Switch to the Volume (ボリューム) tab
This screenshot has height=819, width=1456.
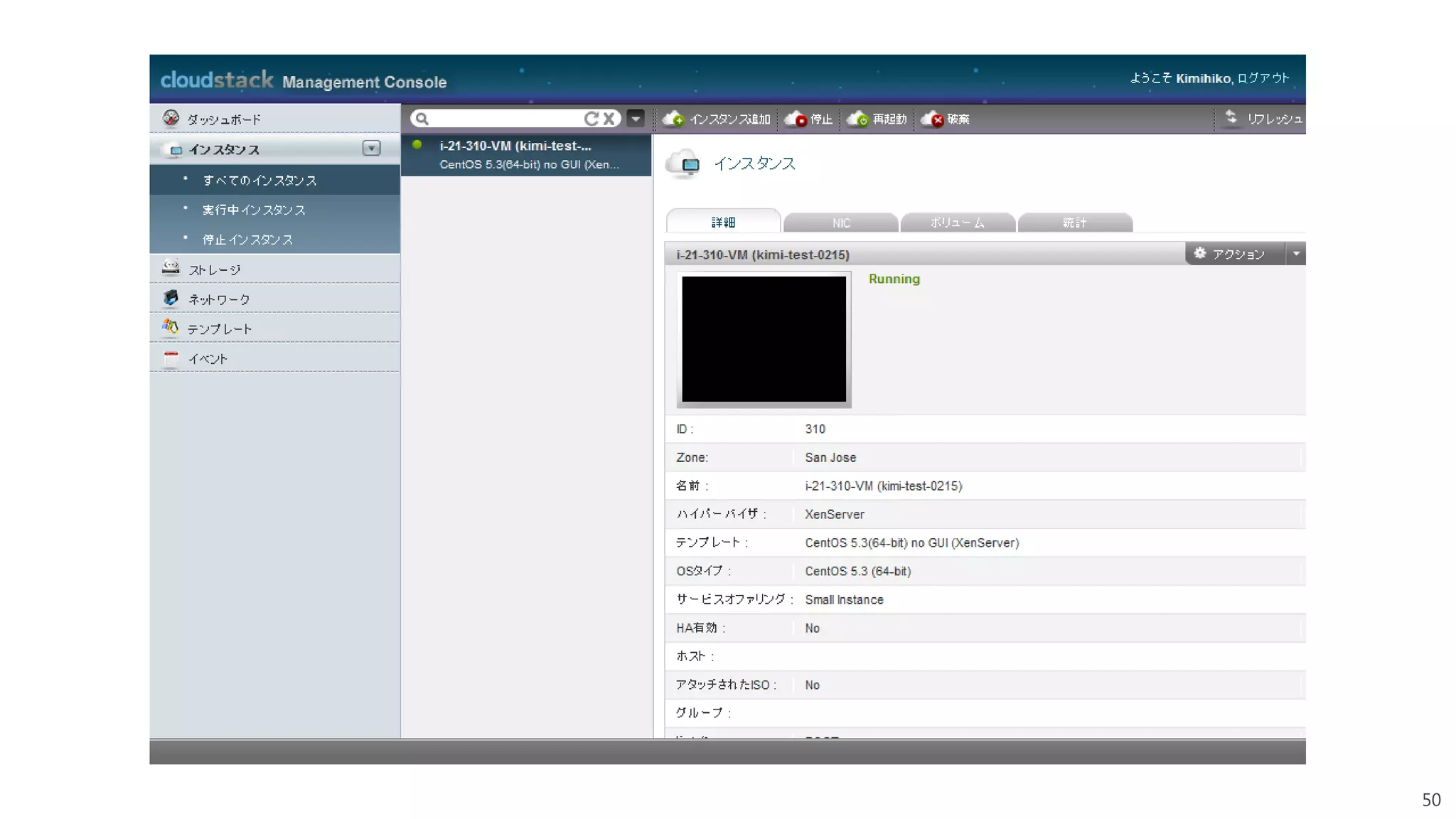[957, 223]
